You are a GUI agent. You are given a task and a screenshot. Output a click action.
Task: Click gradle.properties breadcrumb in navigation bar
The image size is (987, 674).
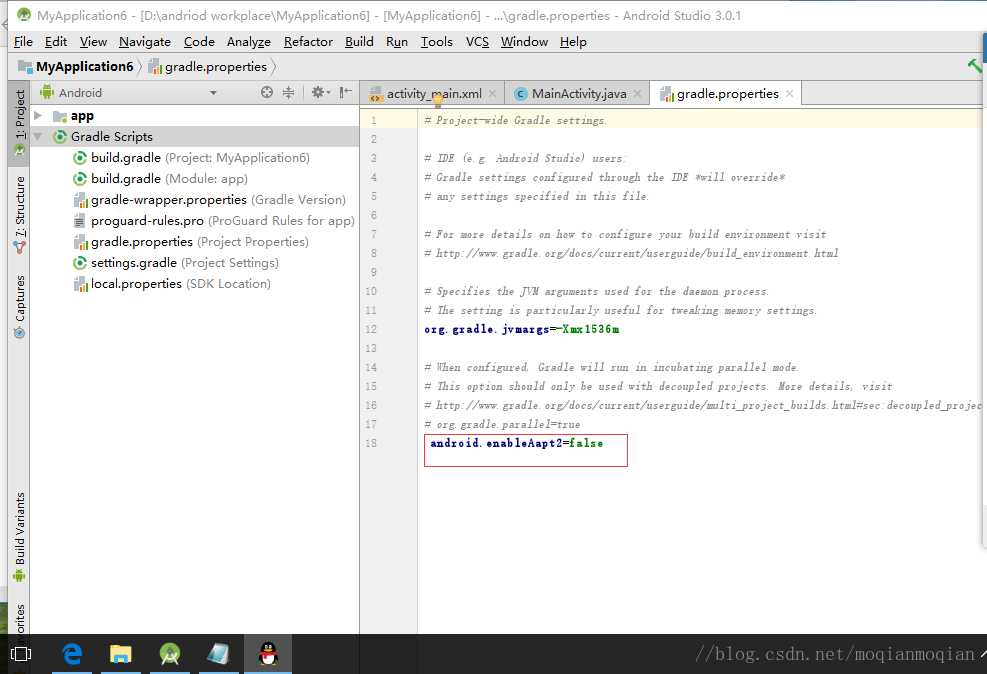208,67
